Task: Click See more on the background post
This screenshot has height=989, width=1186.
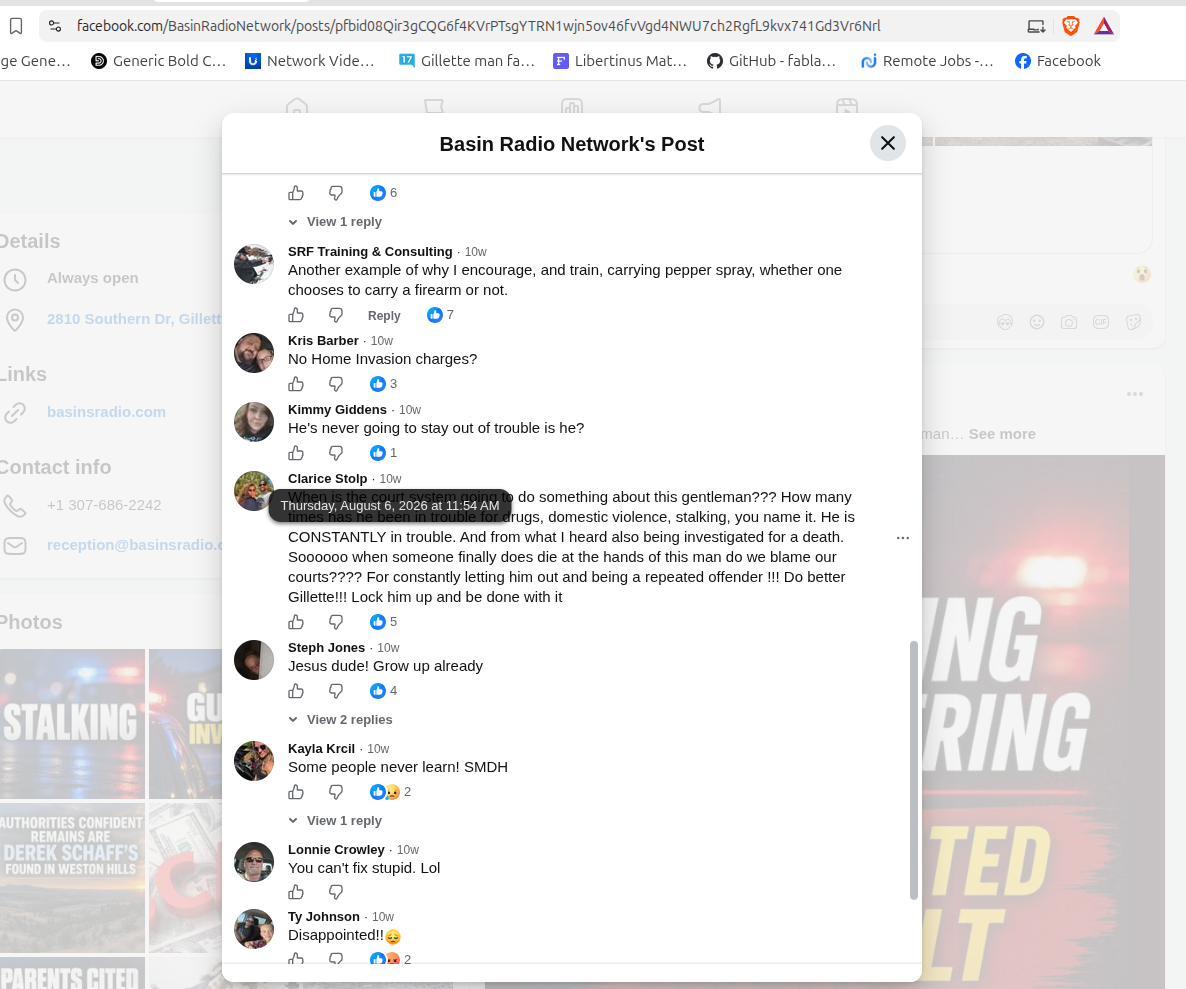Action: 1002,434
